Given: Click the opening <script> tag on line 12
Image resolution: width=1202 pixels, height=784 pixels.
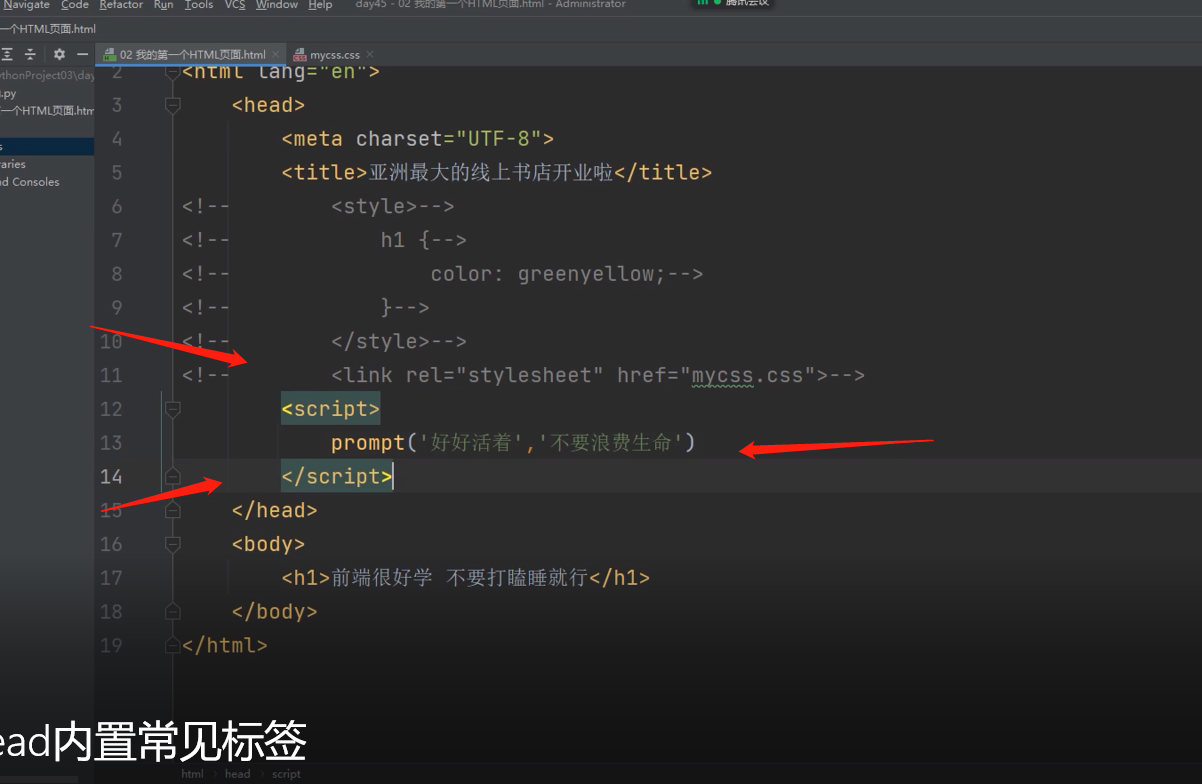Looking at the screenshot, I should click(331, 408).
